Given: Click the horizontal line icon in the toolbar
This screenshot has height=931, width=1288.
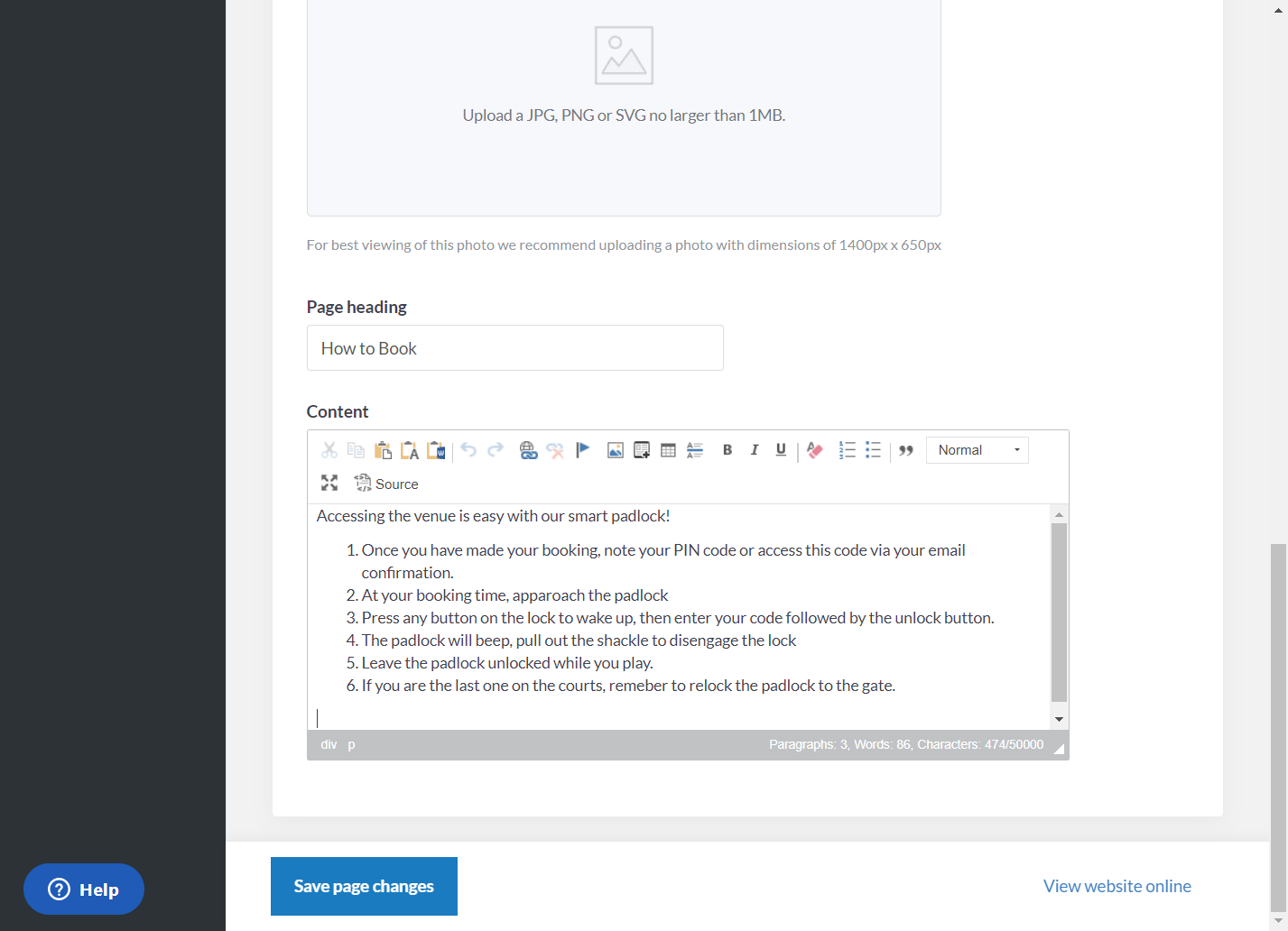Looking at the screenshot, I should pos(695,450).
